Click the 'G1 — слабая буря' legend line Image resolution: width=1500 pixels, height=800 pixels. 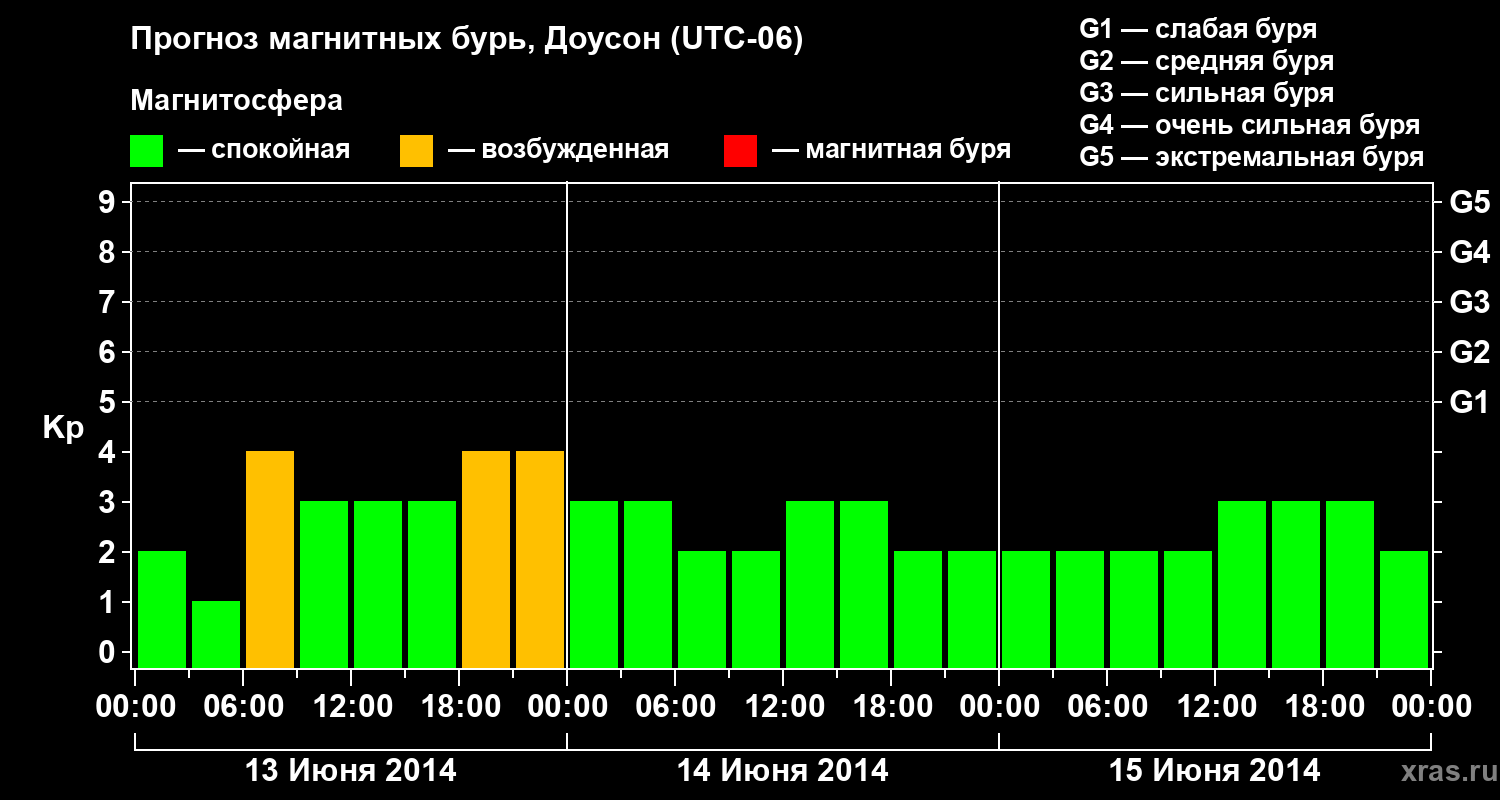[1198, 29]
